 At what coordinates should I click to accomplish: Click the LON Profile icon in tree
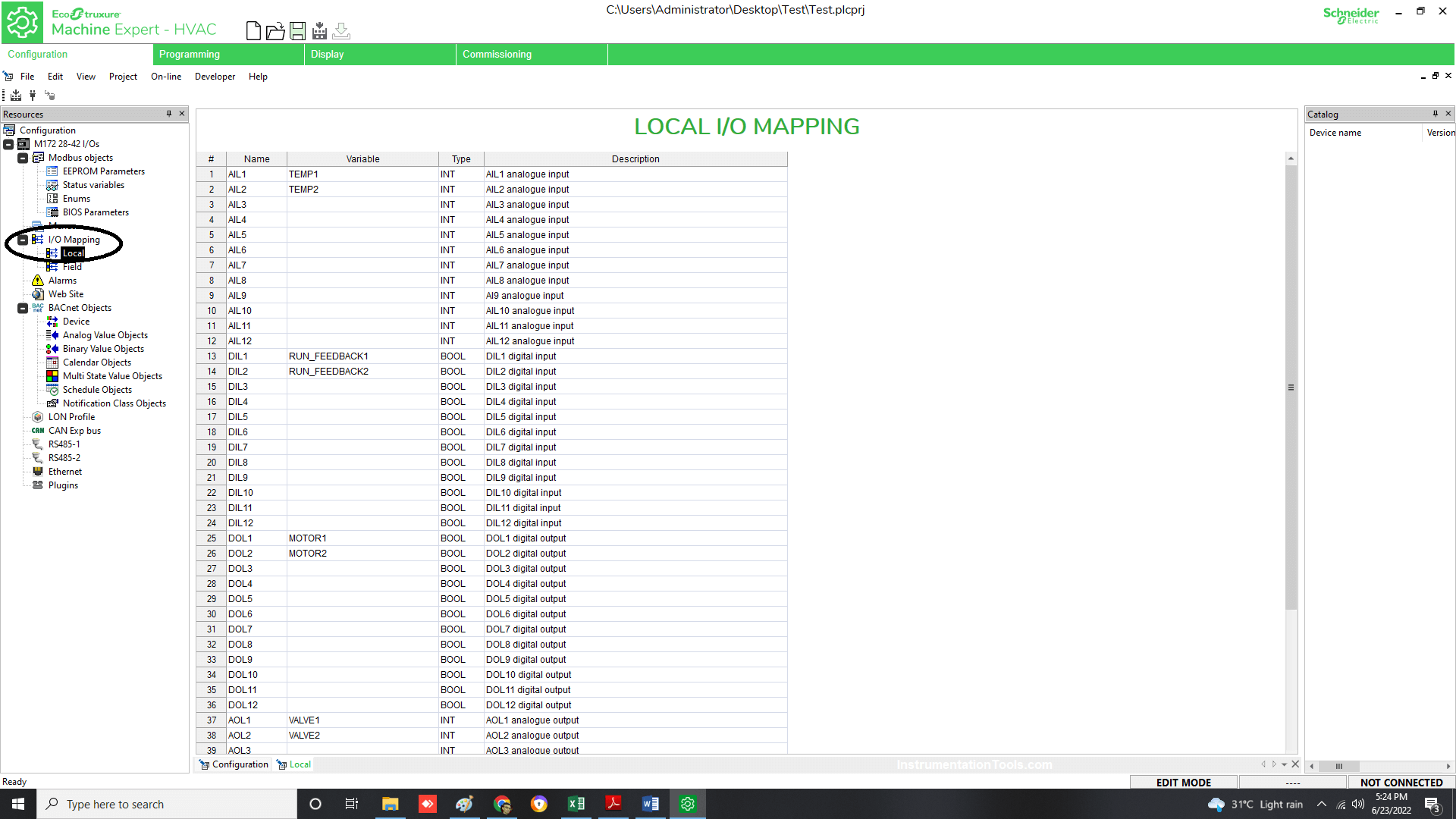click(38, 417)
